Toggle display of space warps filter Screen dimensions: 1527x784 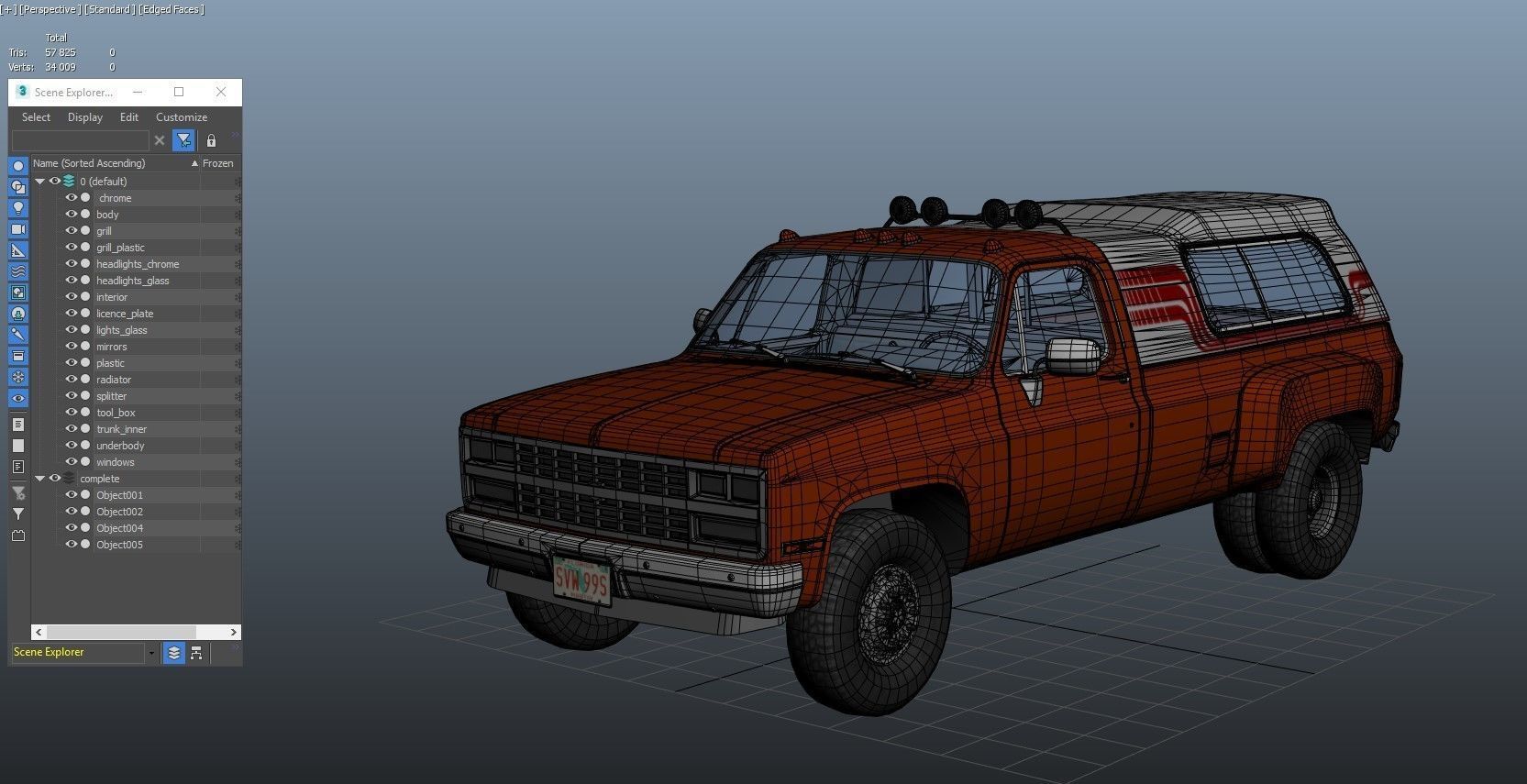pyautogui.click(x=18, y=271)
